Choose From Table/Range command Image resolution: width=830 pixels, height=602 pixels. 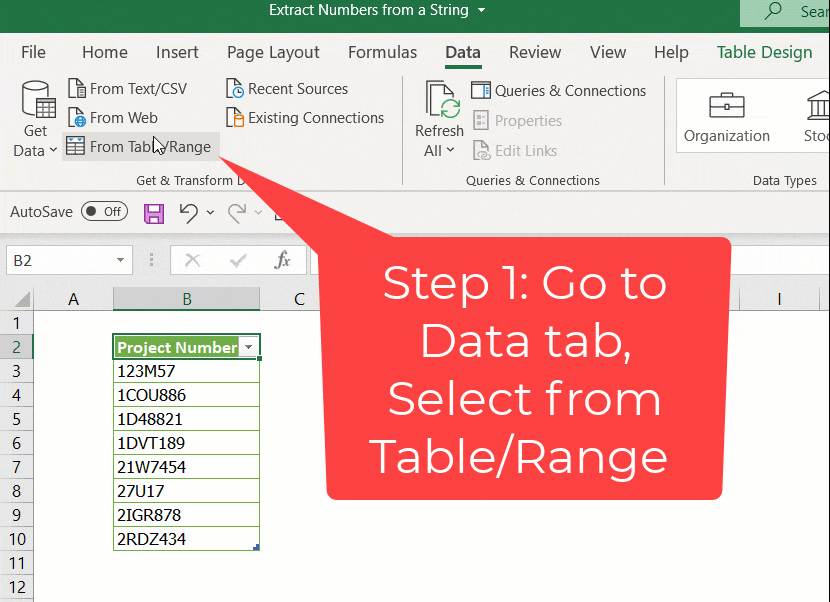[138, 147]
